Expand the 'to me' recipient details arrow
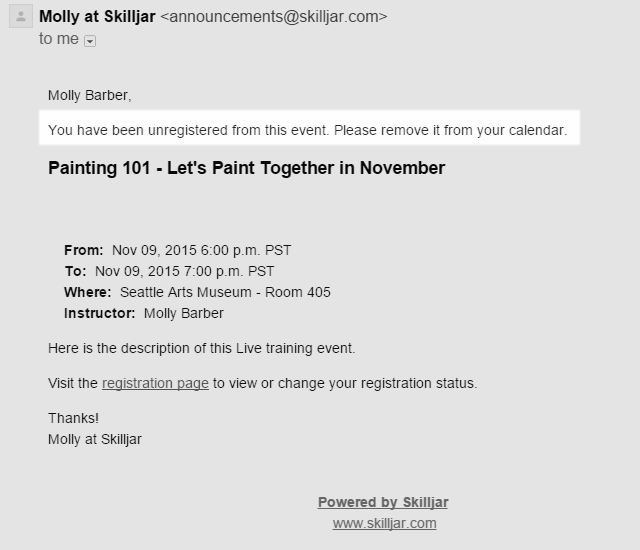 point(90,41)
